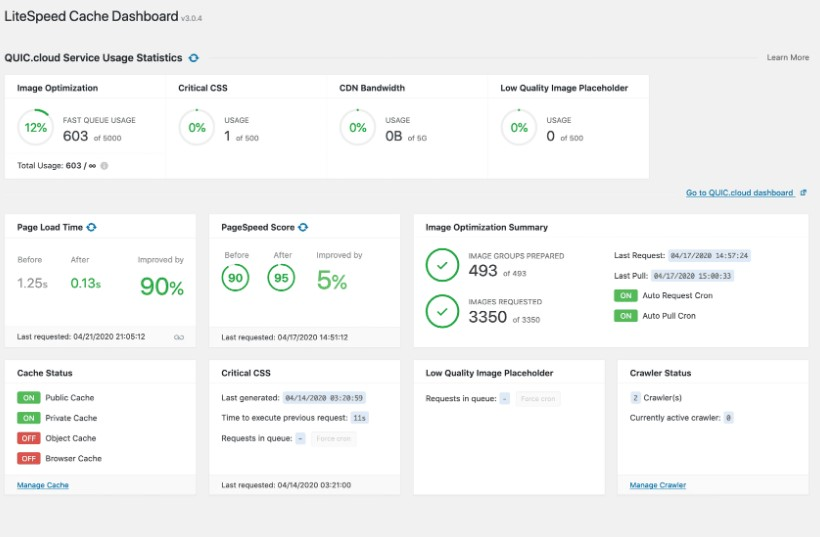Image resolution: width=820 pixels, height=537 pixels.
Task: Open the Manage Crawler link
Action: pos(657,485)
